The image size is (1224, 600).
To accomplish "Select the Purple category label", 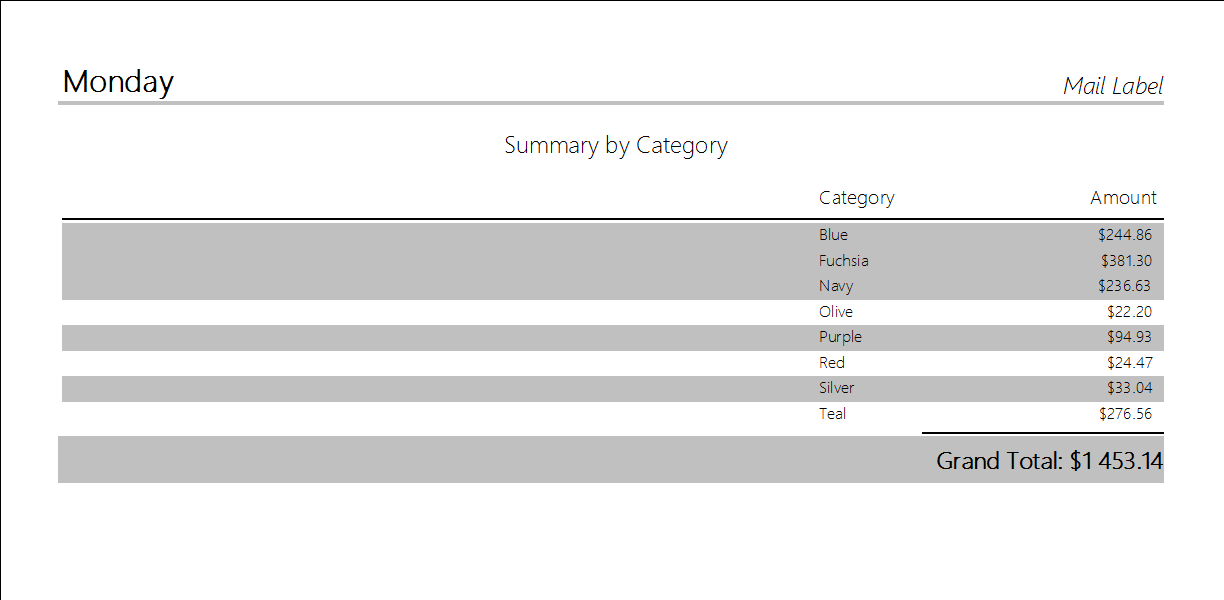I will coord(840,337).
